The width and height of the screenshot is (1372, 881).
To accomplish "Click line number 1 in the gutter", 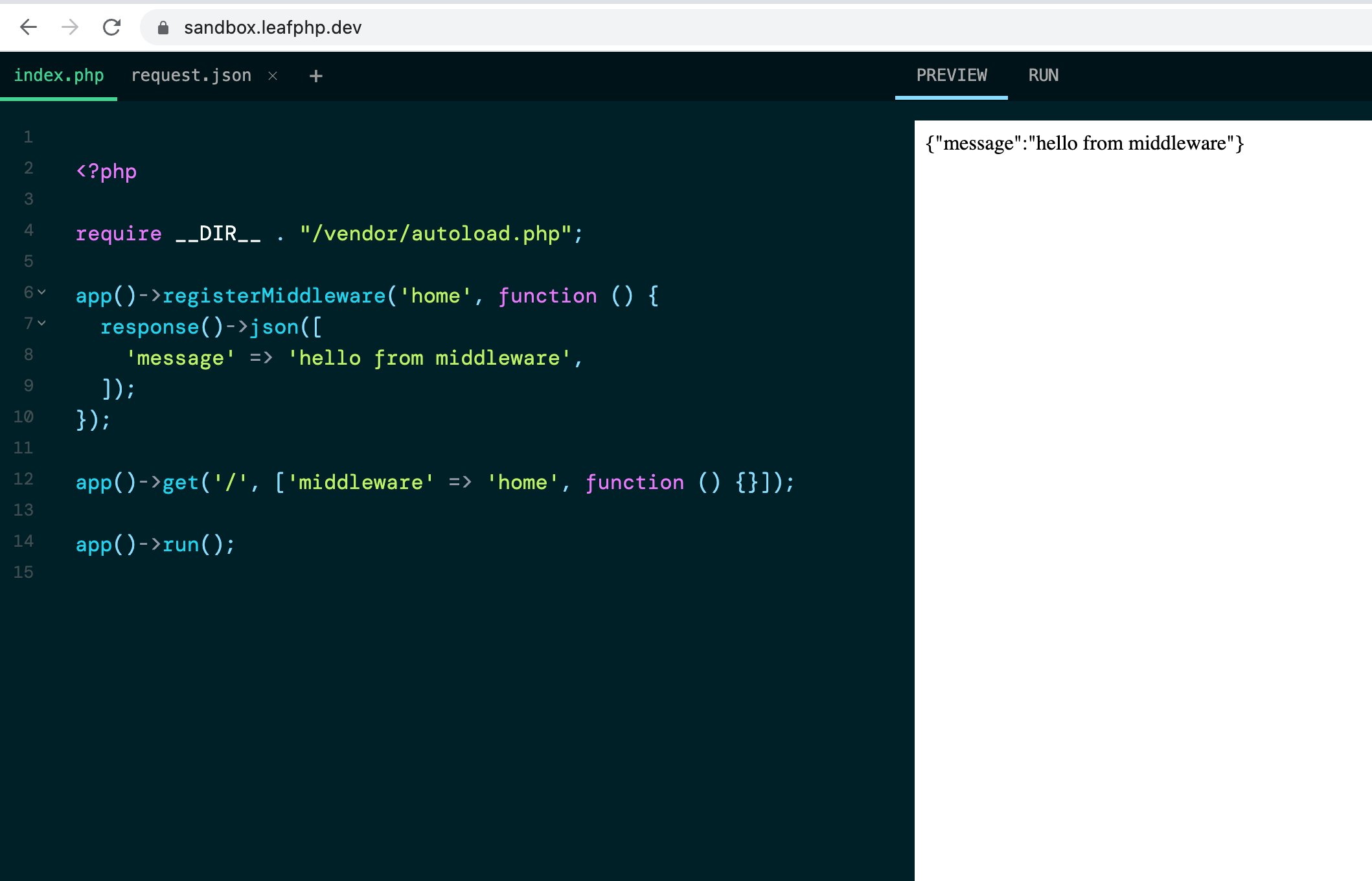I will click(x=29, y=137).
